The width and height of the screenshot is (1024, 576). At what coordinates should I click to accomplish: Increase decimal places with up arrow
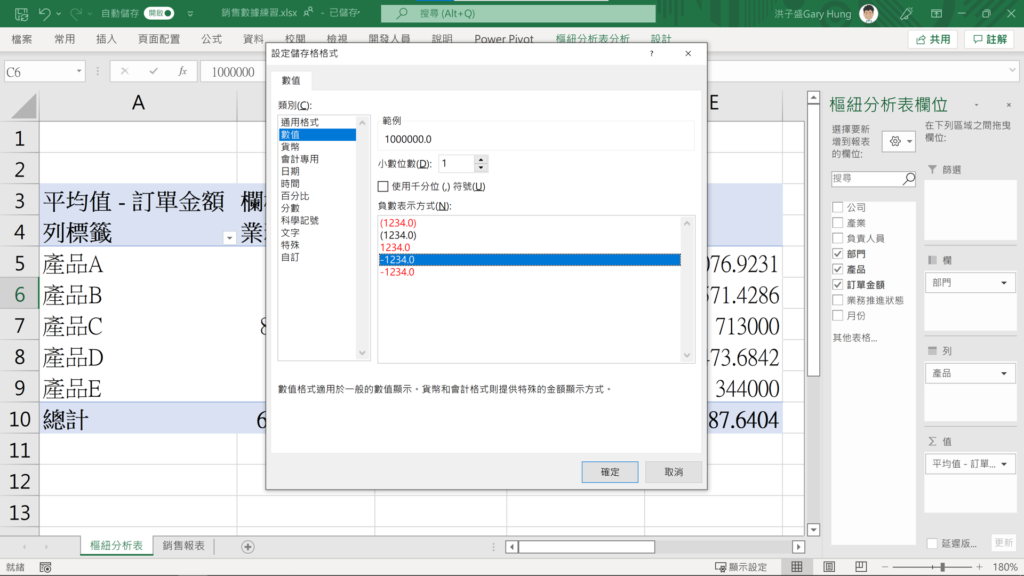point(481,159)
